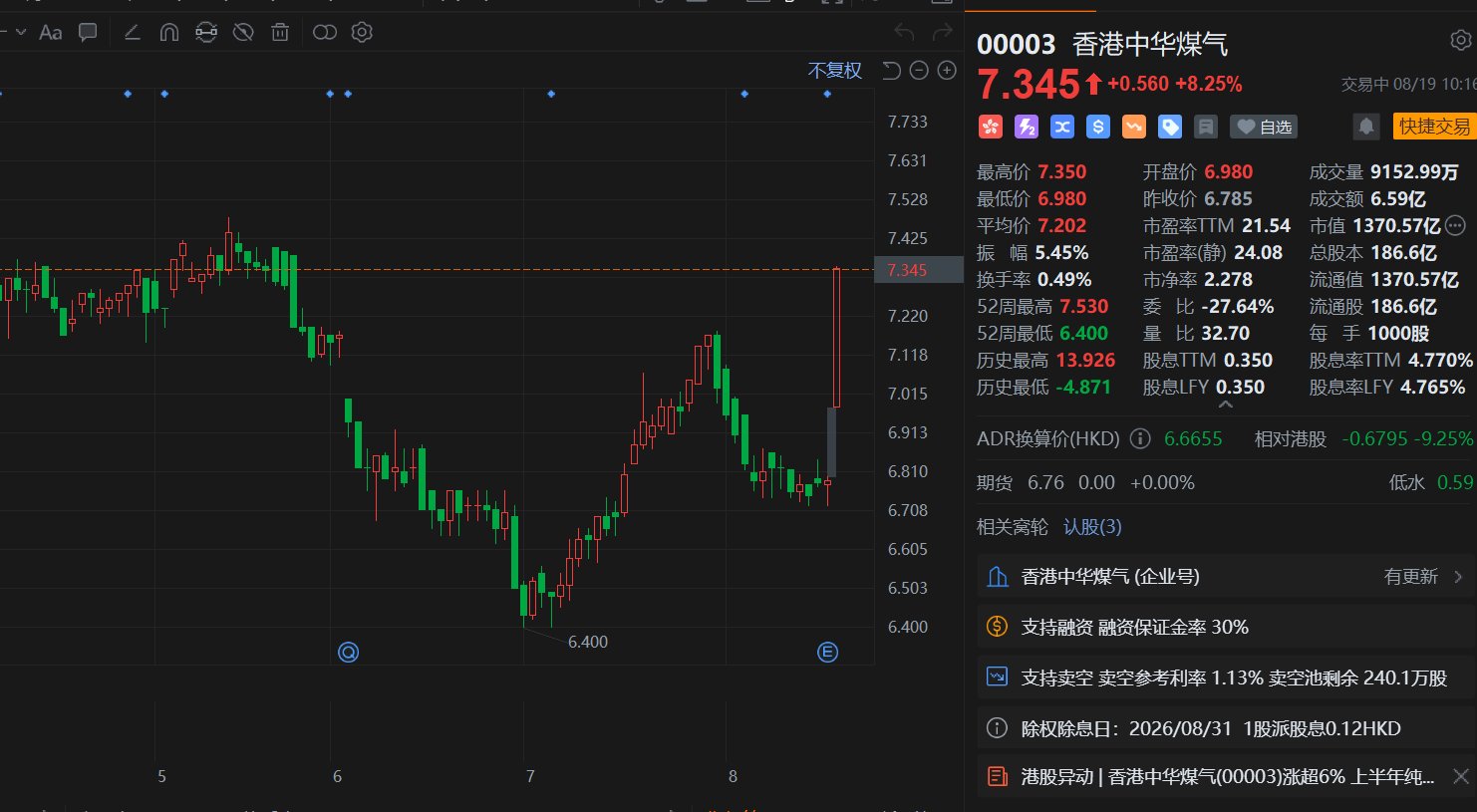Viewport: 1477px width, 812px height.
Task: Click the Q event marker on the chart
Action: tap(348, 653)
